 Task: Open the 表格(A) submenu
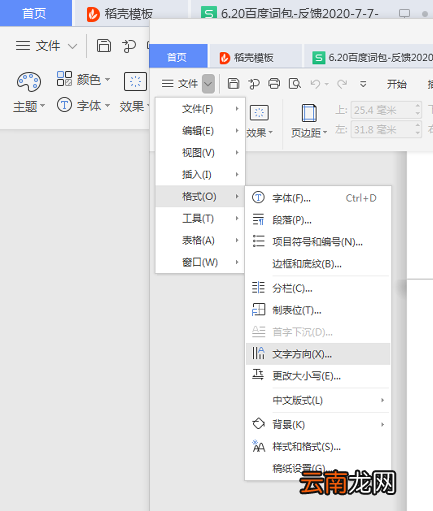pyautogui.click(x=200, y=240)
